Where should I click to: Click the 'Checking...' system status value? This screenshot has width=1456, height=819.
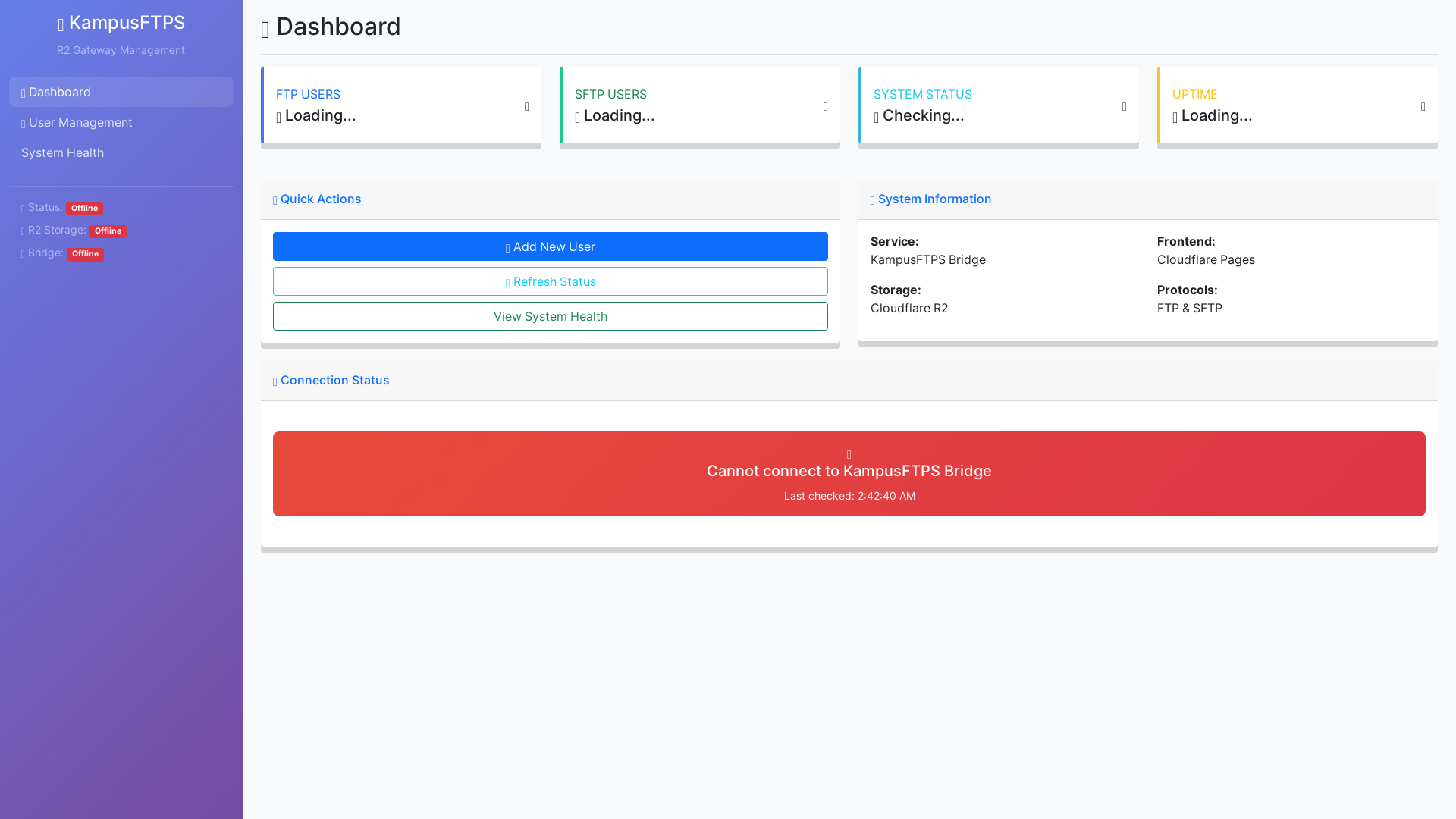pyautogui.click(x=923, y=115)
